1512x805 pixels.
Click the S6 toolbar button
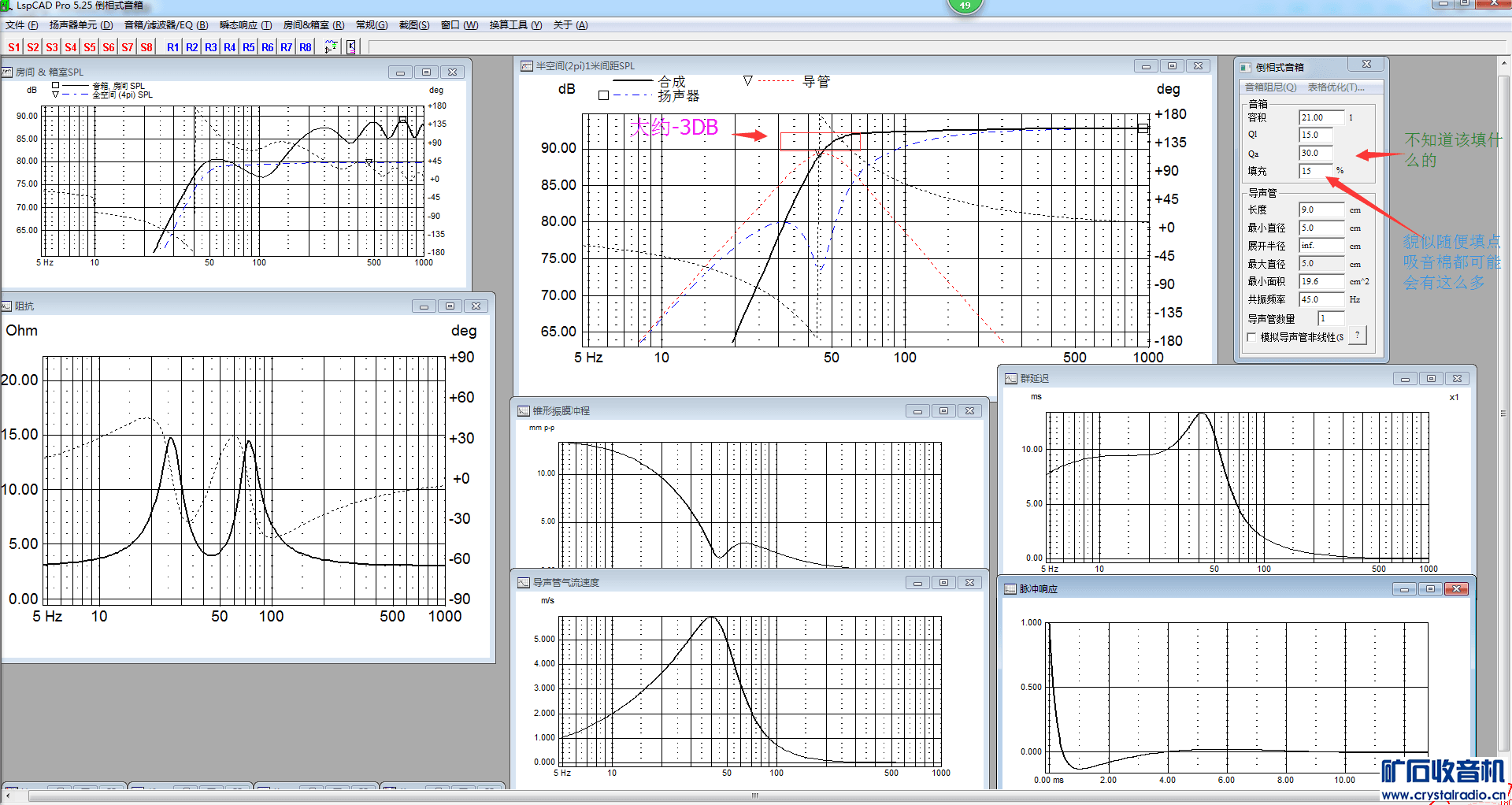pyautogui.click(x=109, y=47)
